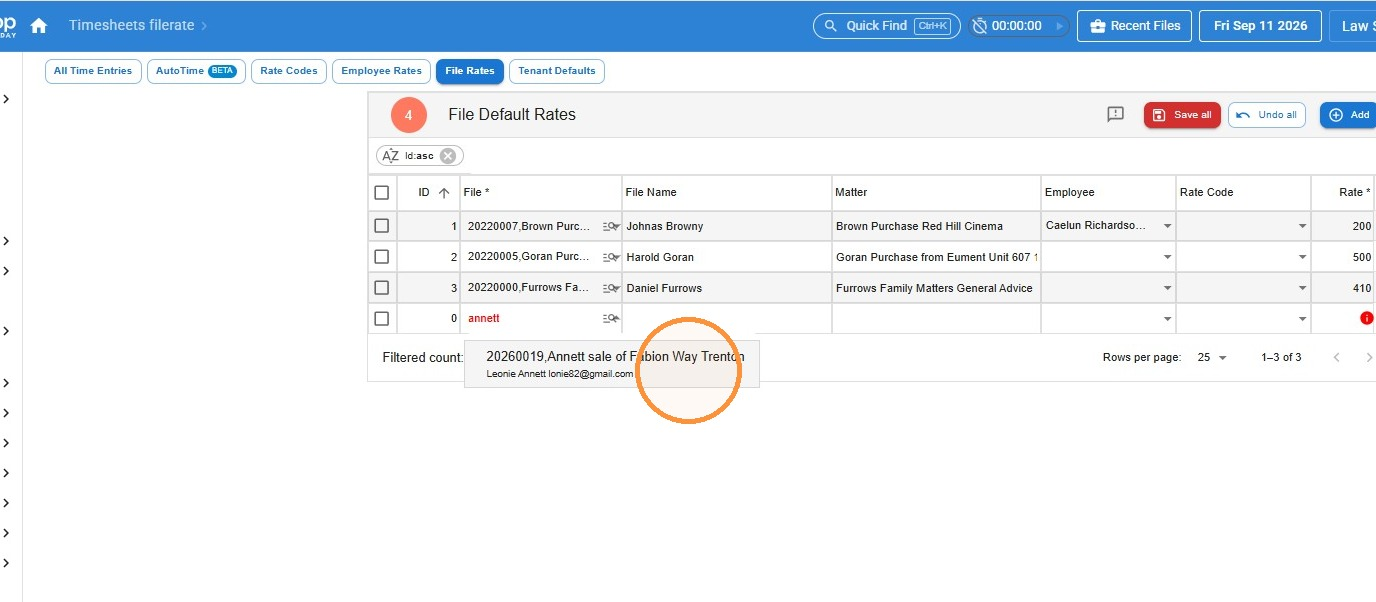Check the new annett row checkbox

point(381,318)
